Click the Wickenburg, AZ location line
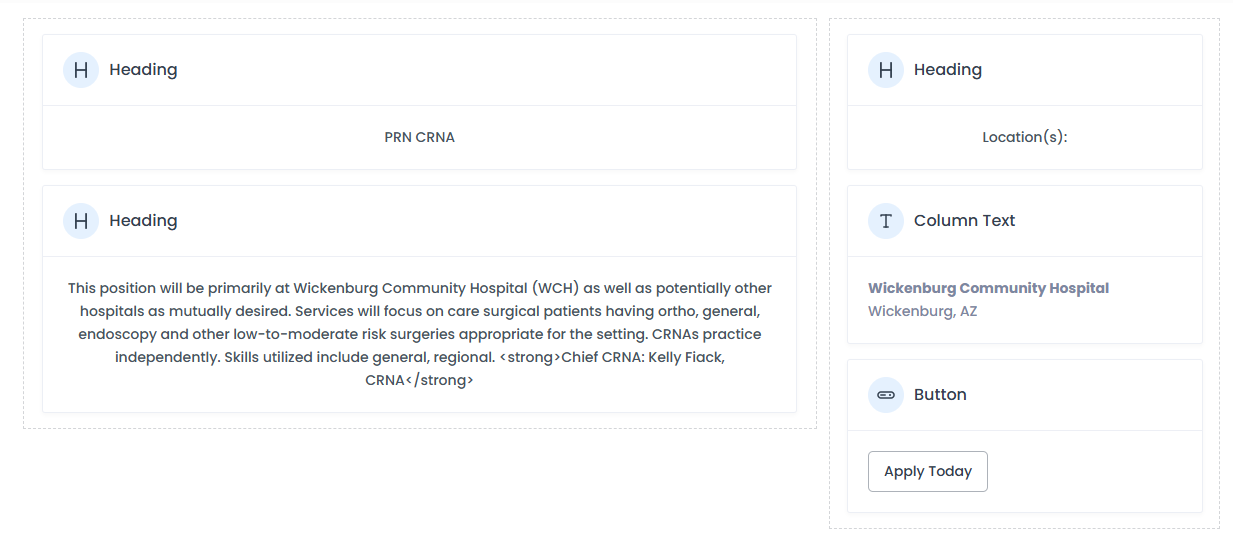Screen dimensions: 1233x547 click(x=922, y=311)
